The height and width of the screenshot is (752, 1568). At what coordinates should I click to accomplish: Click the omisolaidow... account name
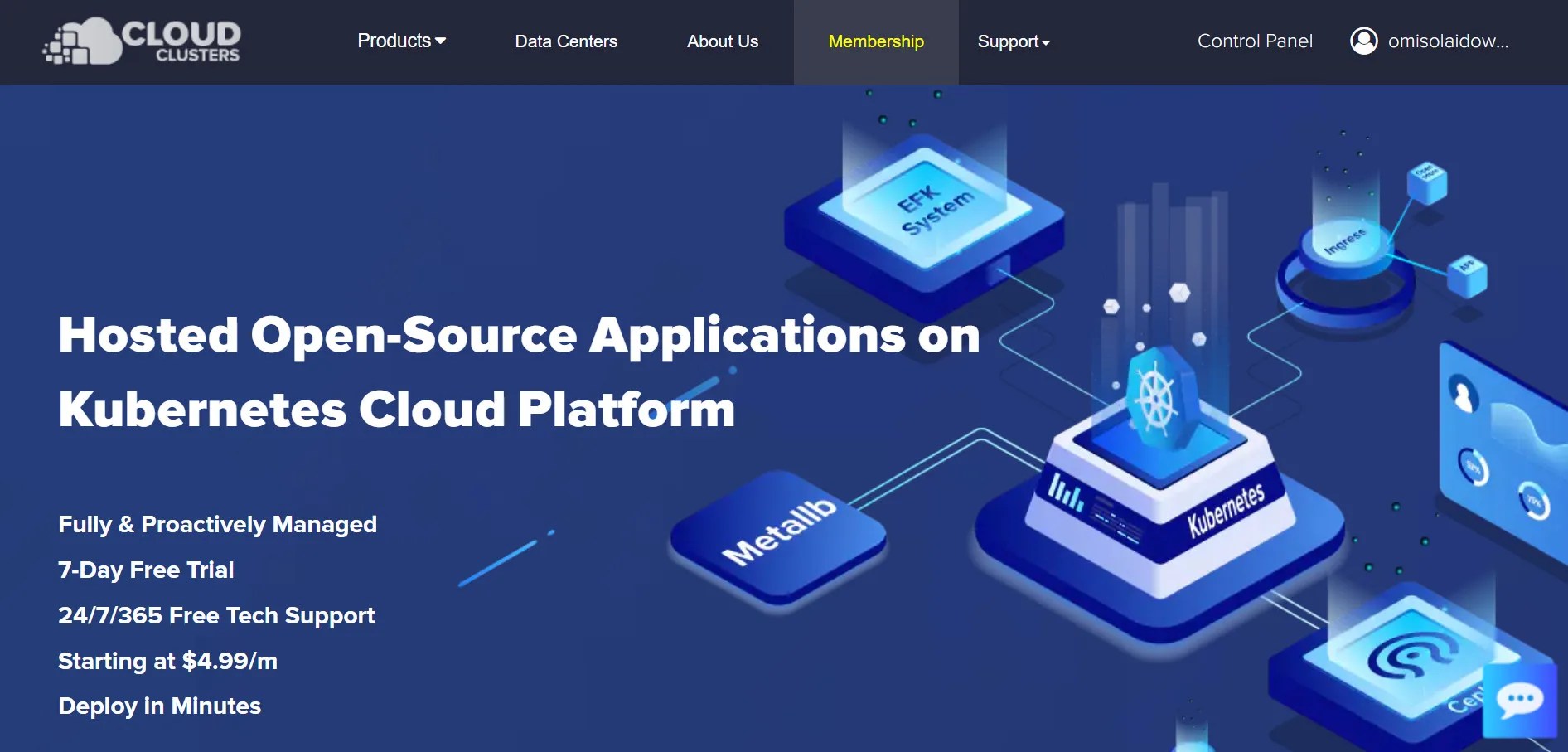1448,41
